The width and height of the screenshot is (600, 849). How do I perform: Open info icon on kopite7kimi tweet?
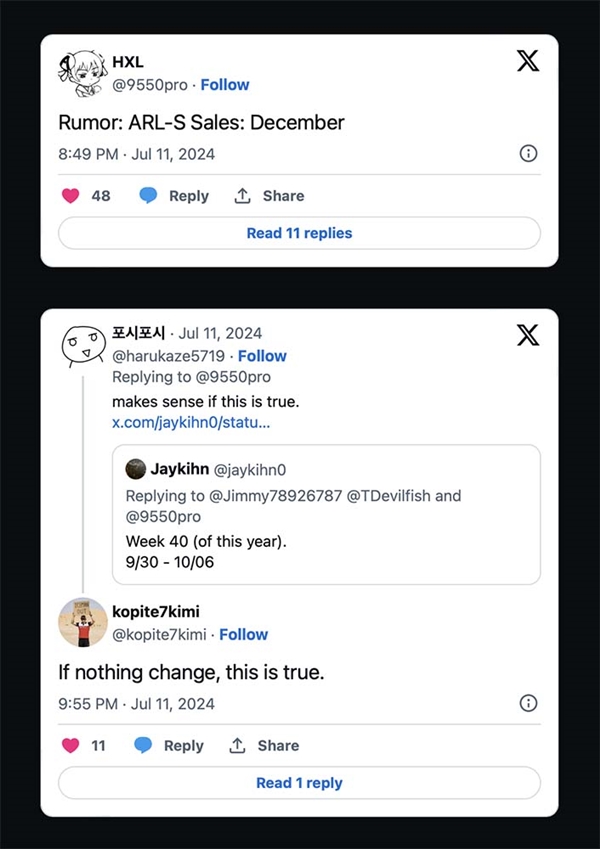[529, 703]
